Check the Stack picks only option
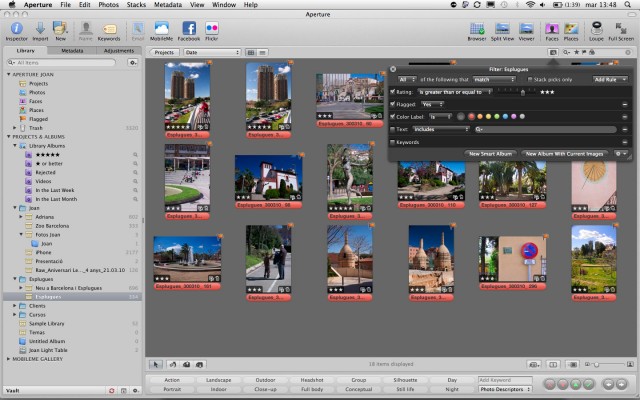The width and height of the screenshot is (640, 400). 530,80
